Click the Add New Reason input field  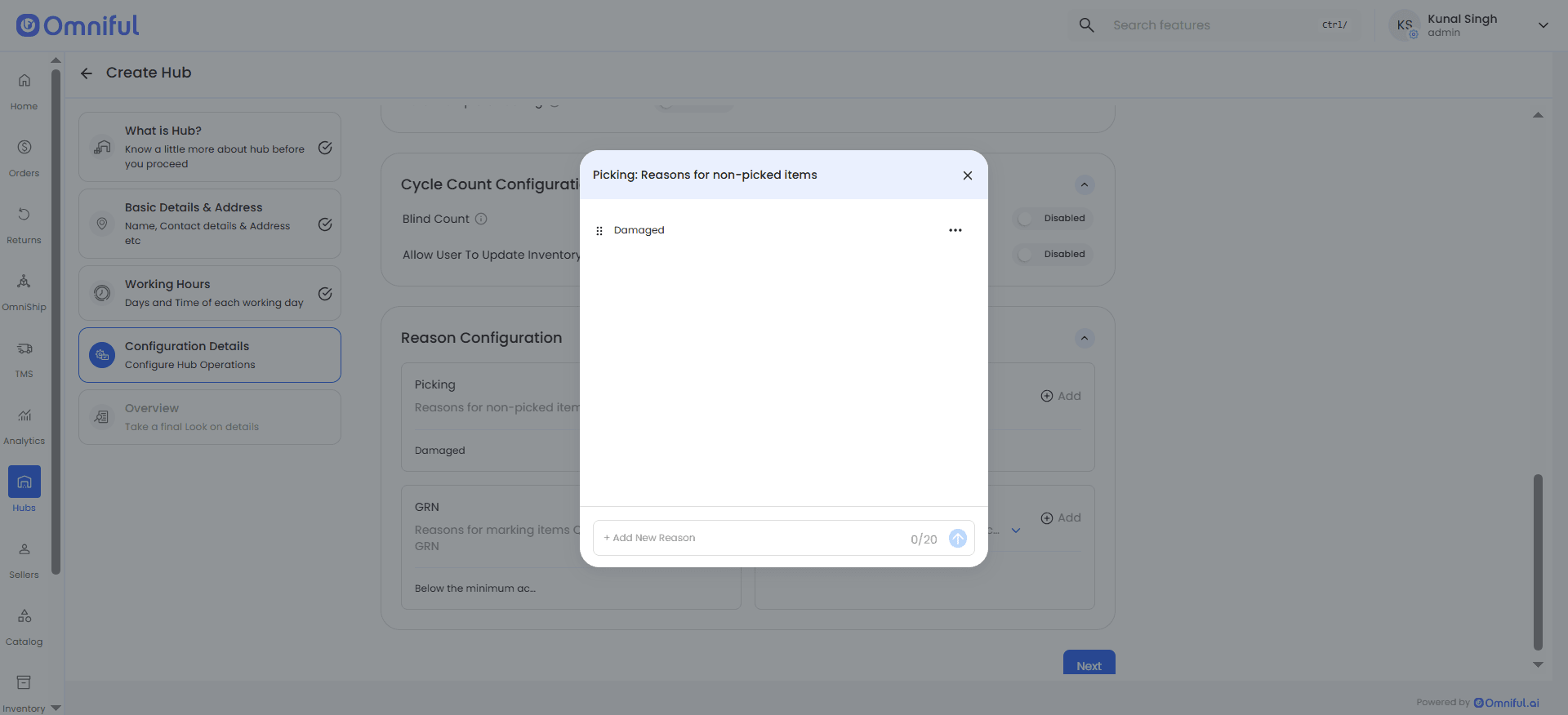click(751, 539)
